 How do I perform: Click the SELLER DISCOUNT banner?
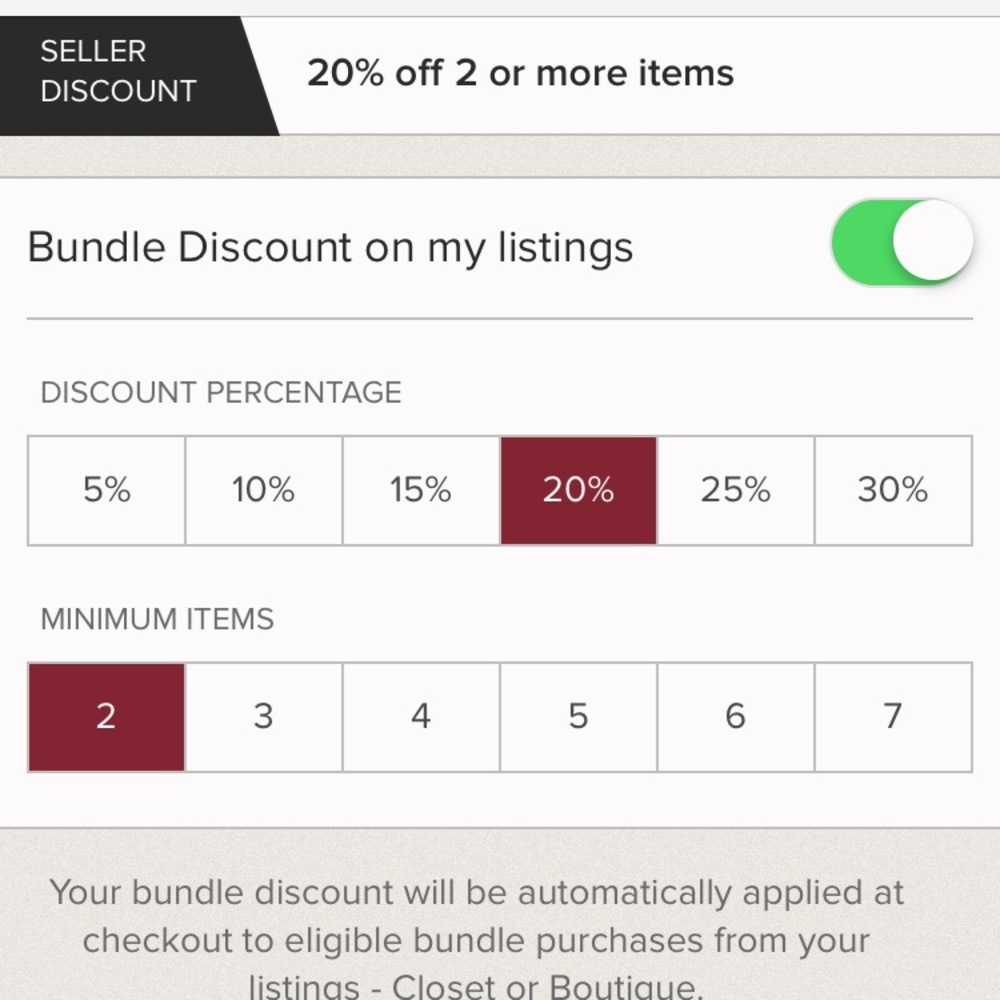[x=118, y=72]
